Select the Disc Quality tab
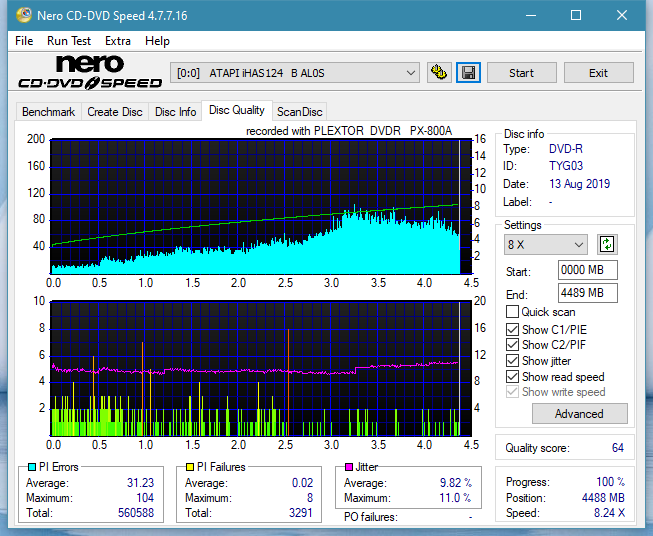This screenshot has width=653, height=536. tap(237, 110)
